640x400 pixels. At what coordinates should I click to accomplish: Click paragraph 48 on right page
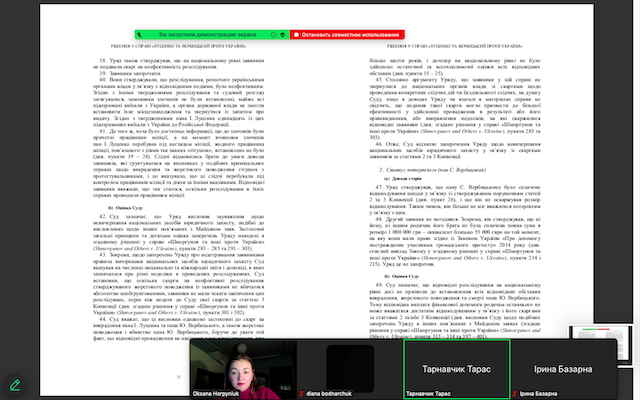[455, 241]
